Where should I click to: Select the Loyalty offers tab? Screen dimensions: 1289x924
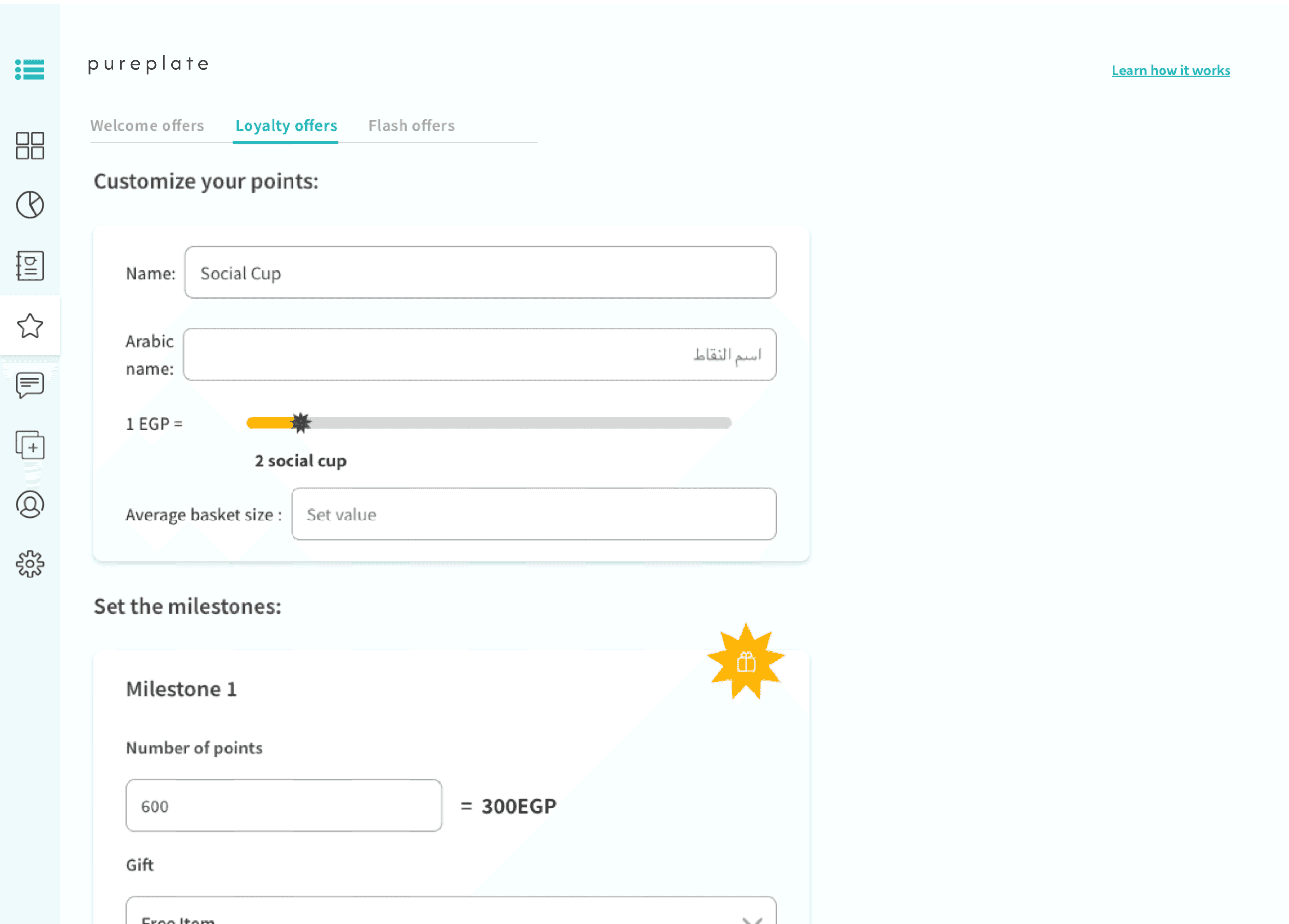(286, 125)
